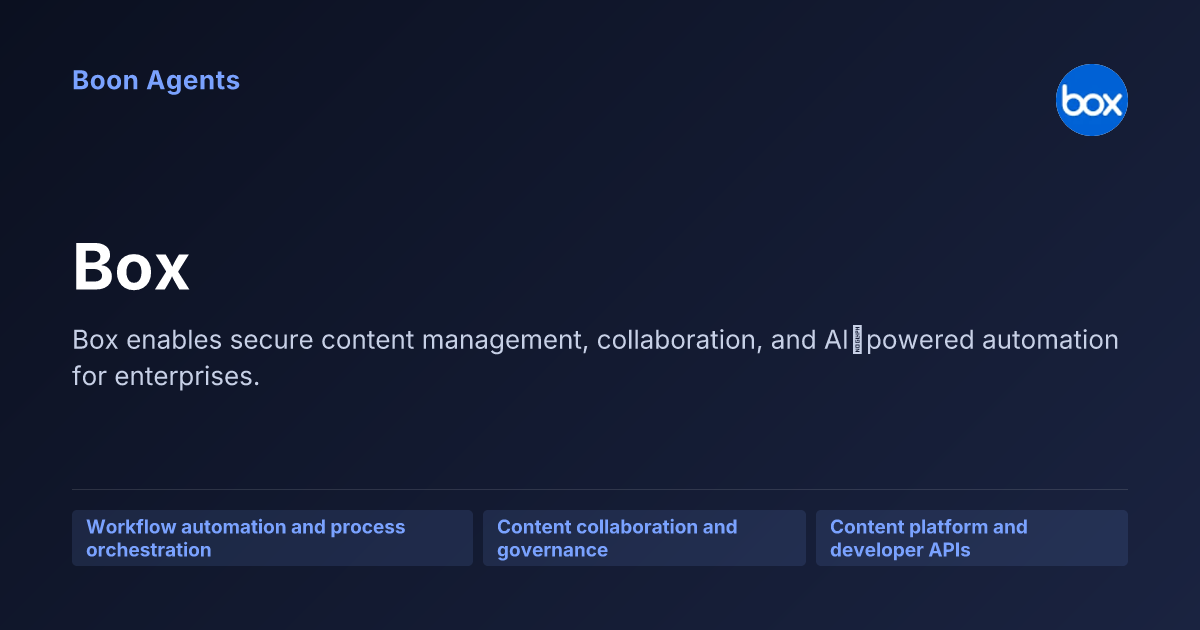
Task: Click the Workflow automation and process orchestration tag
Action: point(272,538)
